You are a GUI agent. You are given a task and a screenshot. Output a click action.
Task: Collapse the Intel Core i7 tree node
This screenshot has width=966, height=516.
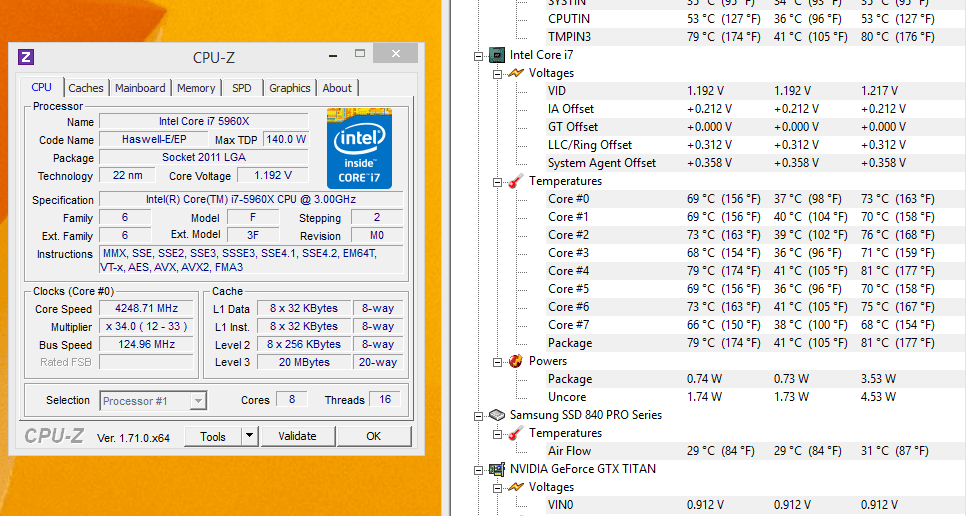tap(478, 56)
